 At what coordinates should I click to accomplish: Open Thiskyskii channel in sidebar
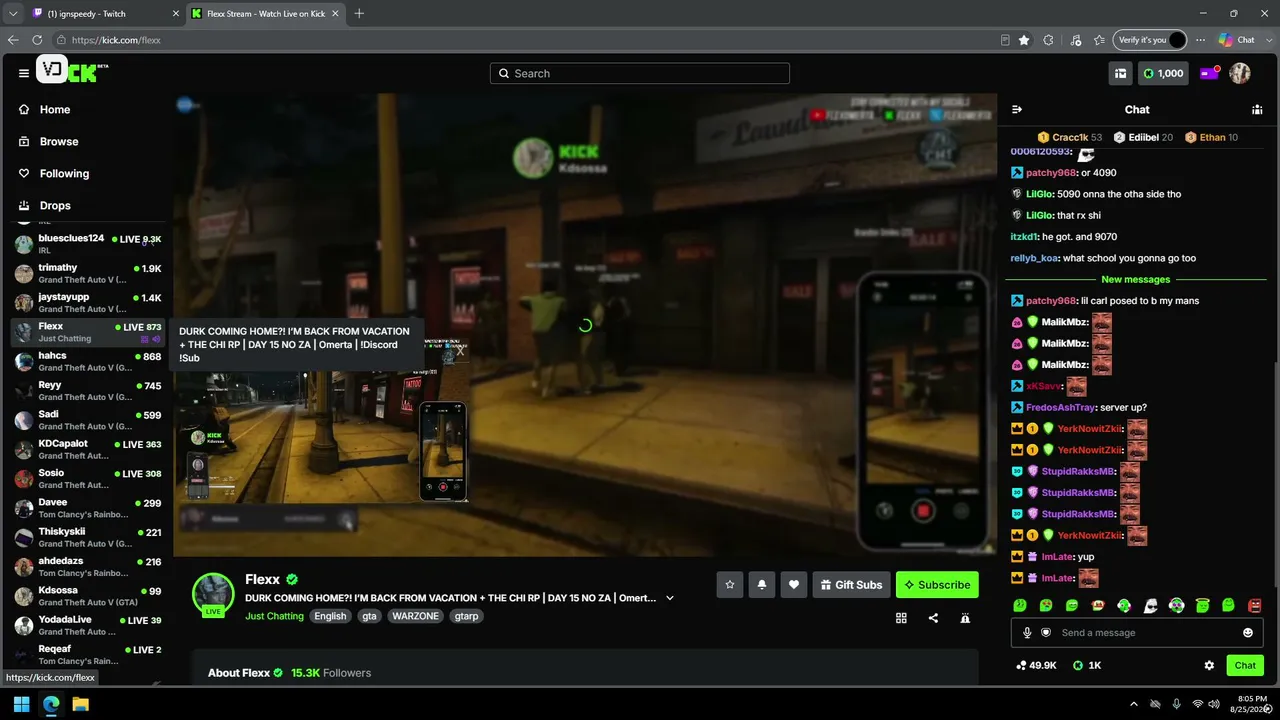88,537
